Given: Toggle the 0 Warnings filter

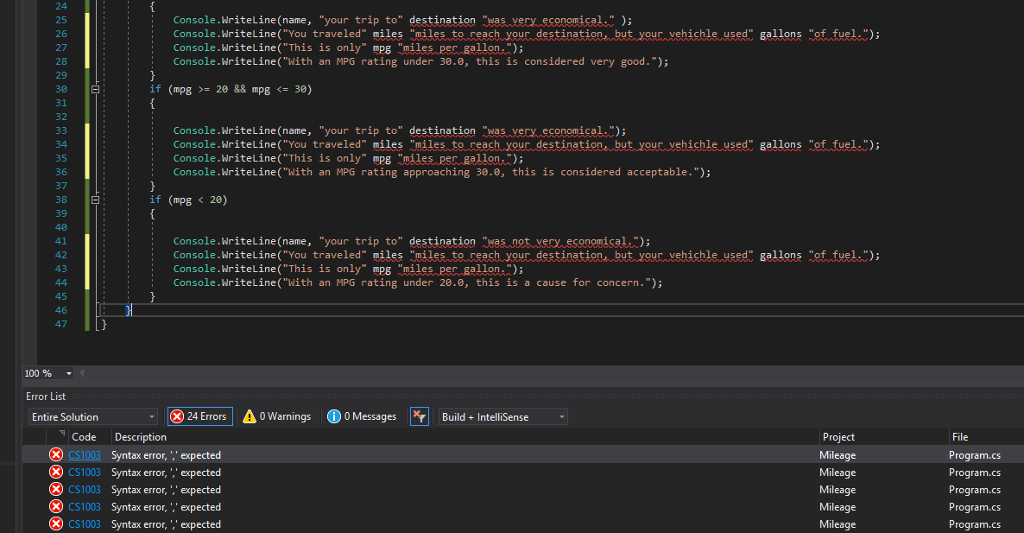Looking at the screenshot, I should 277,417.
